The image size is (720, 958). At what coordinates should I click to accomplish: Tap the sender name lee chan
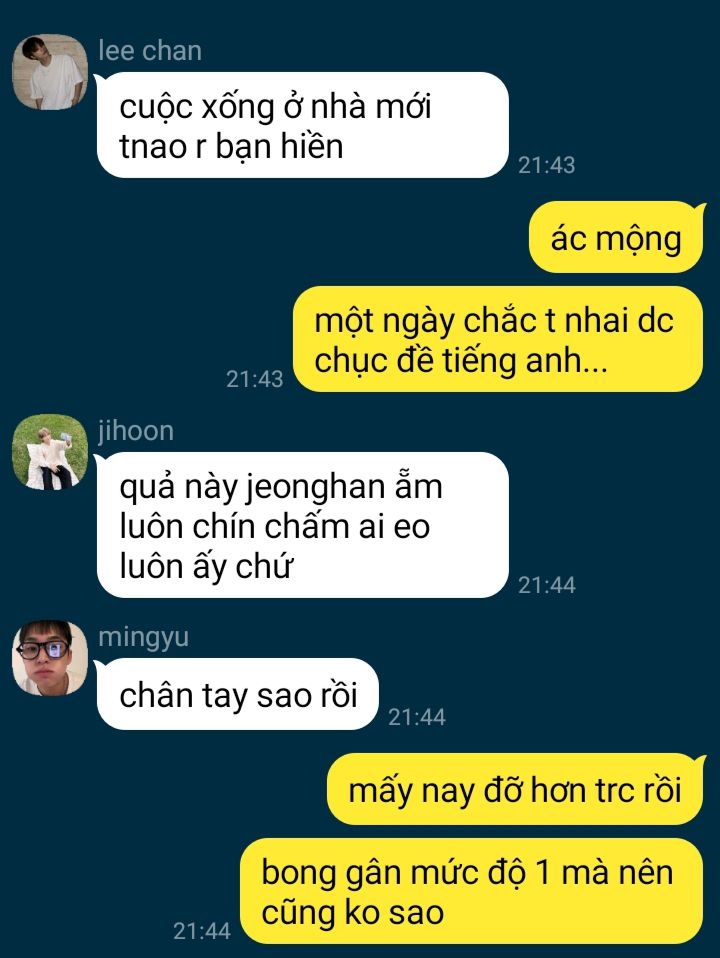coord(150,50)
